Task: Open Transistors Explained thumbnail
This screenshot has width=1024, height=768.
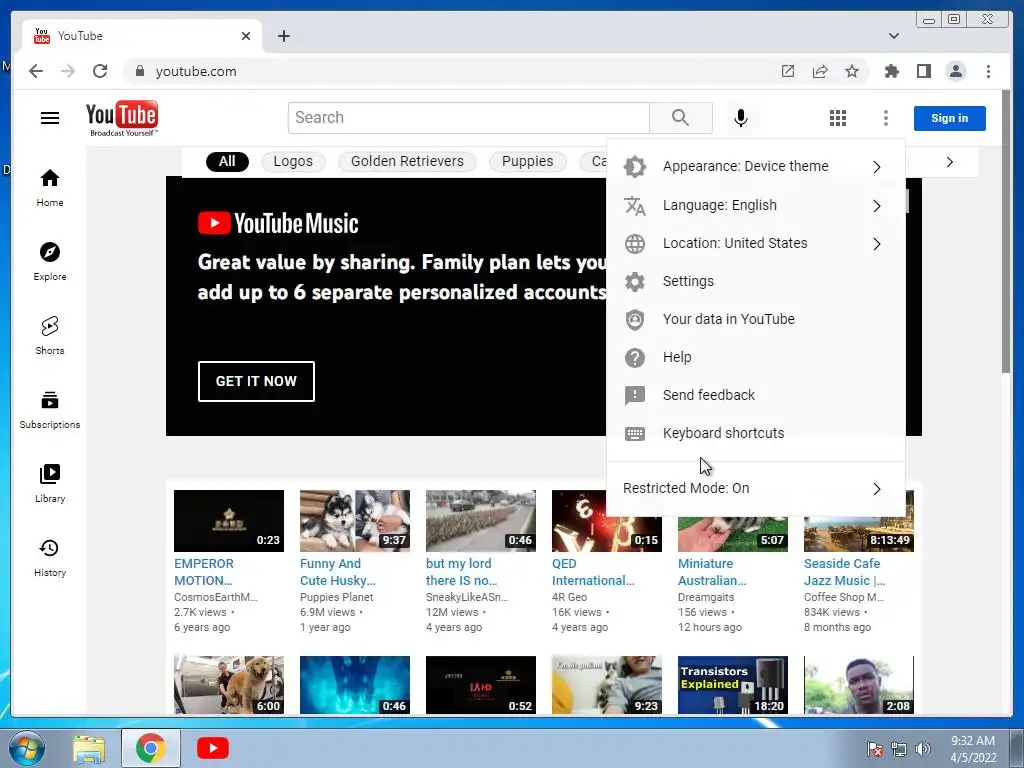Action: tap(733, 684)
